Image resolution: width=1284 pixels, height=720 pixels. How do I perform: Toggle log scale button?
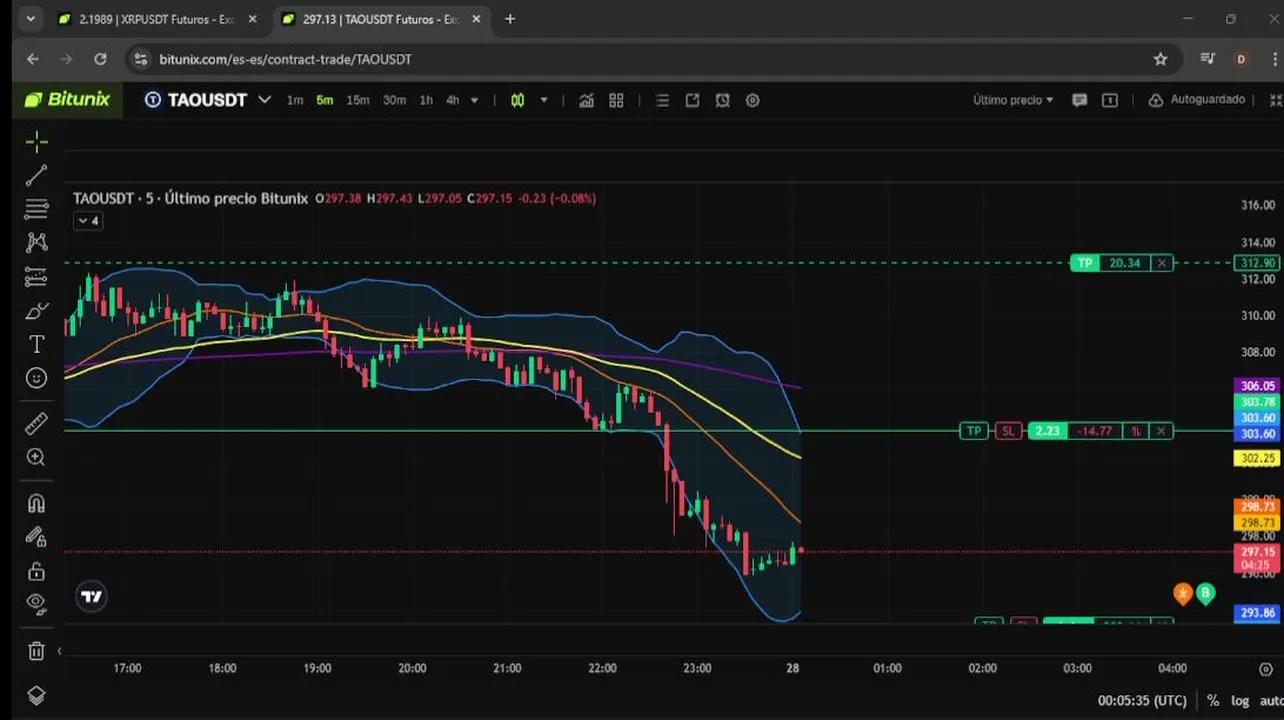coord(1240,701)
